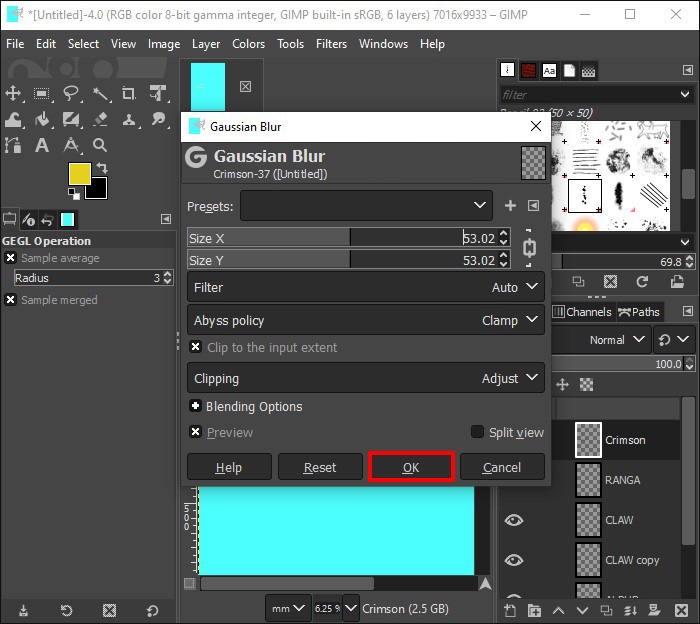
Task: Open the Windows menu
Action: 383,44
